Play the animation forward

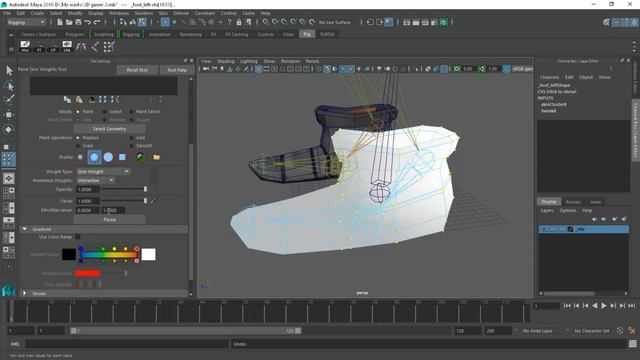pos(604,306)
